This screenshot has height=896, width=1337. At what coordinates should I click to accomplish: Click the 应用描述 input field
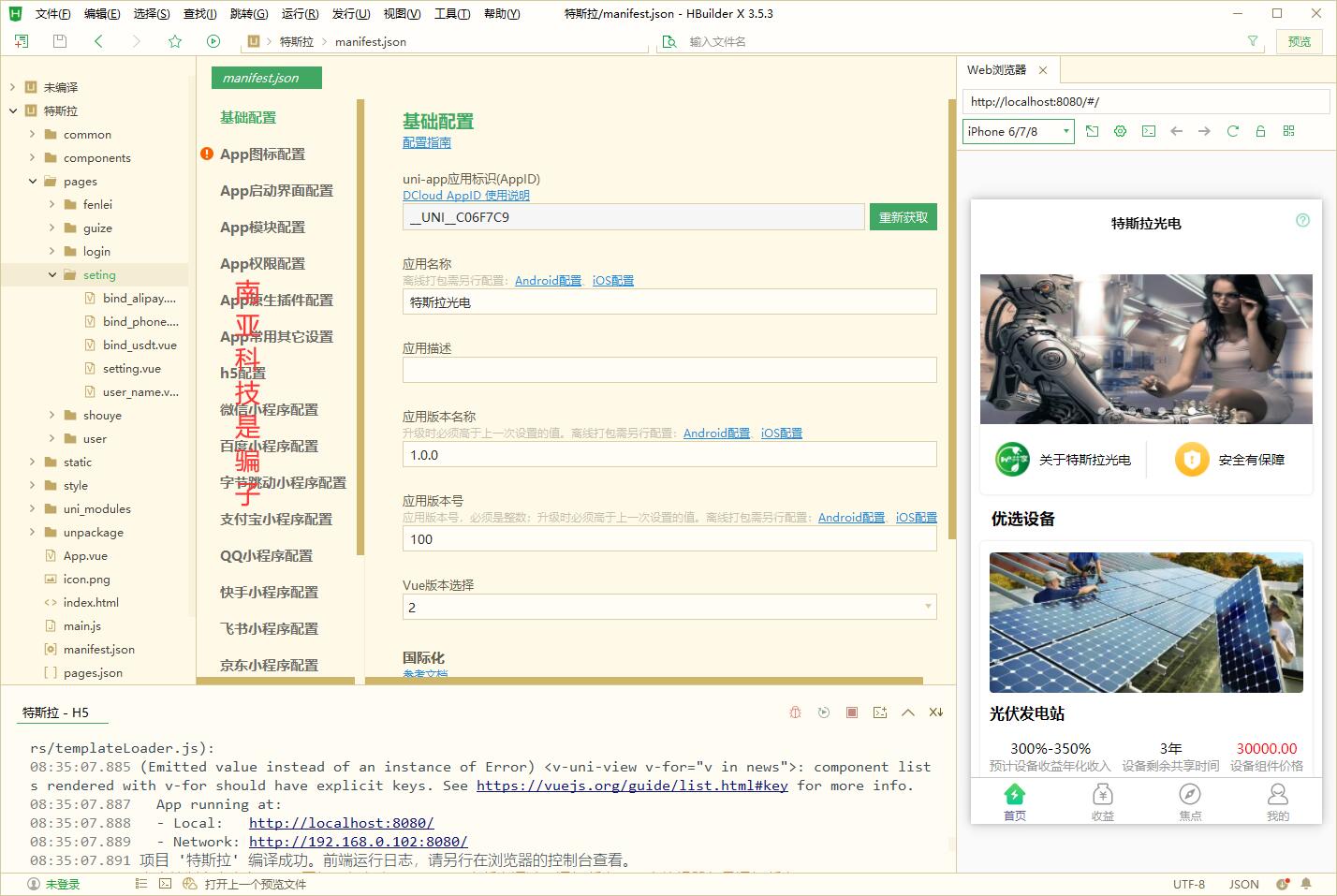(x=668, y=370)
